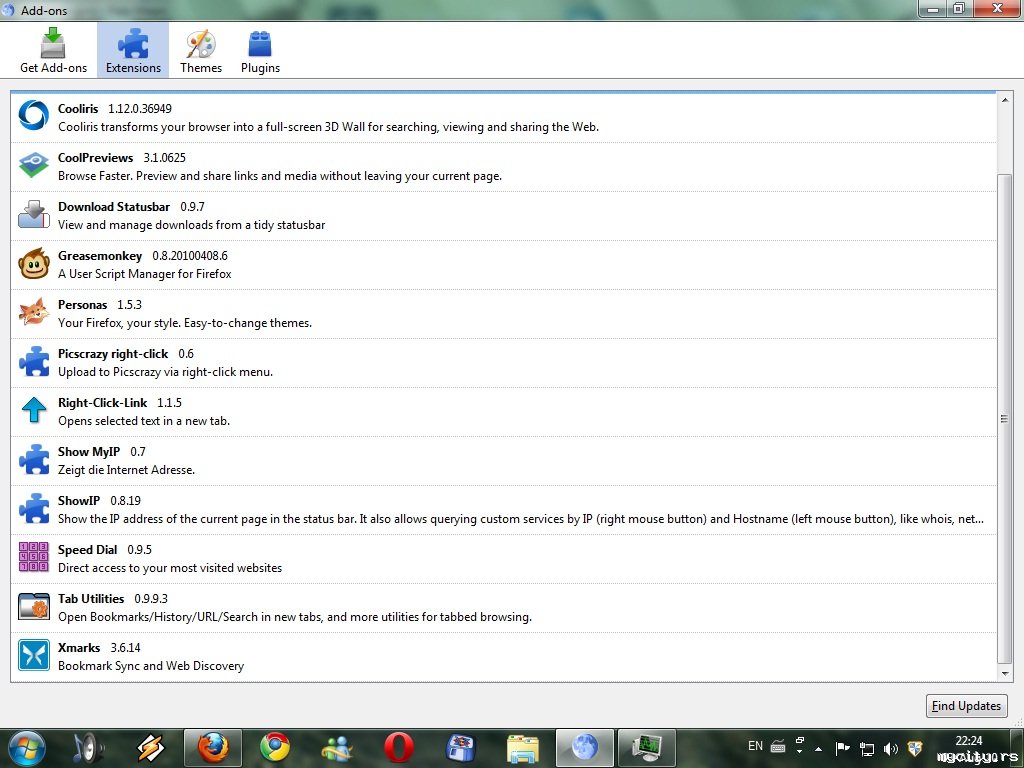
Task: Select the Tab Utilities extension name
Action: pyautogui.click(x=91, y=598)
